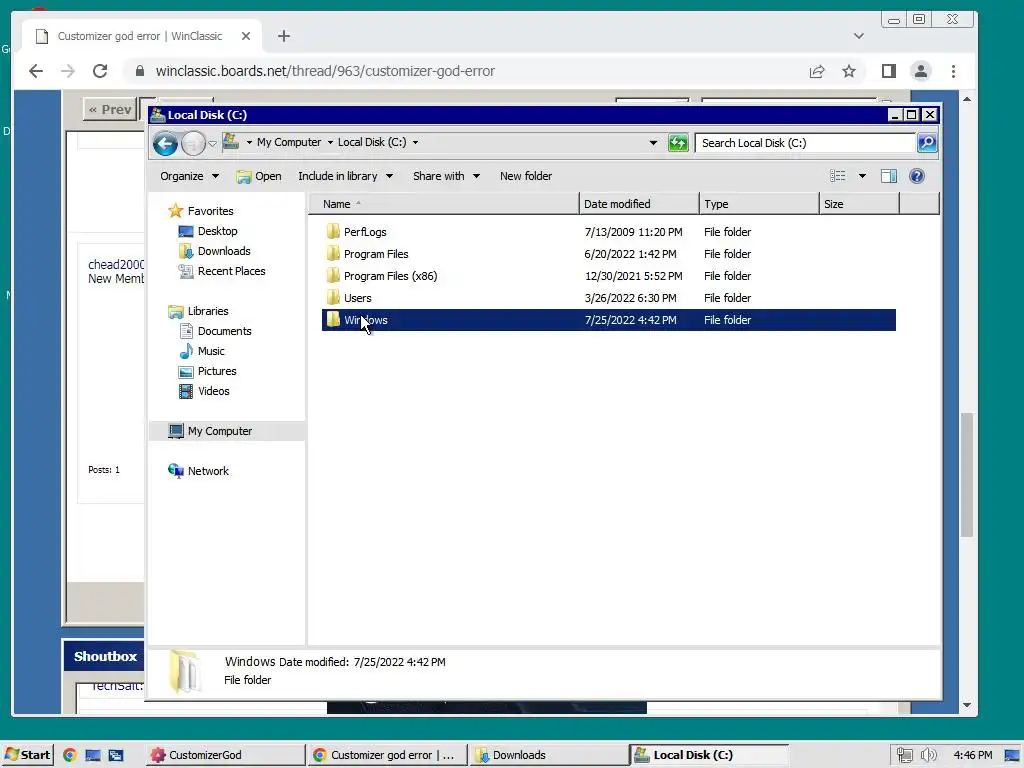Click Show Desktop quick launch icon
Screen dimensions: 1024x768
tap(93, 755)
